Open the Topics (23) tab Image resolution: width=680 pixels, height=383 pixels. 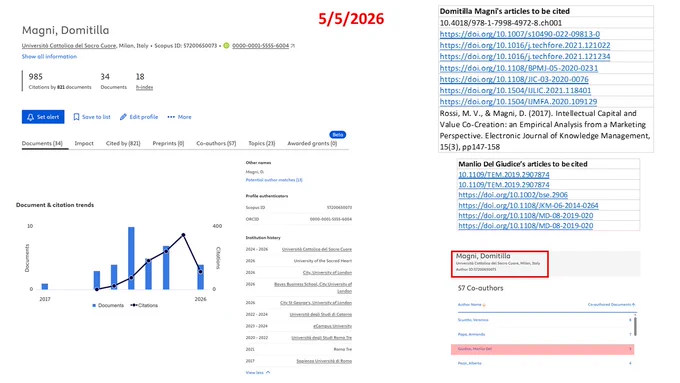tap(262, 143)
